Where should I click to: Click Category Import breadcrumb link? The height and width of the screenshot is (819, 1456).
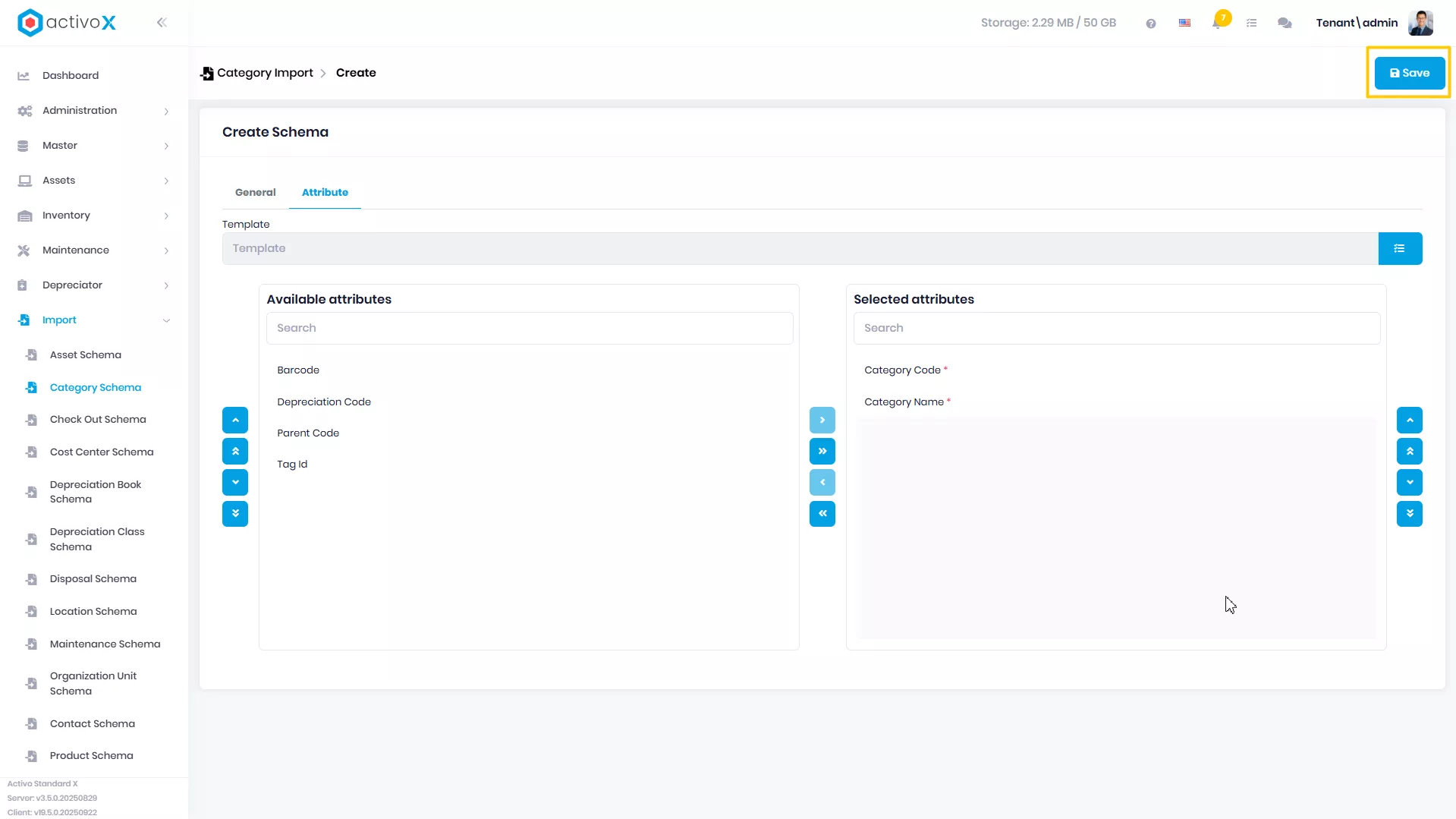click(x=265, y=73)
